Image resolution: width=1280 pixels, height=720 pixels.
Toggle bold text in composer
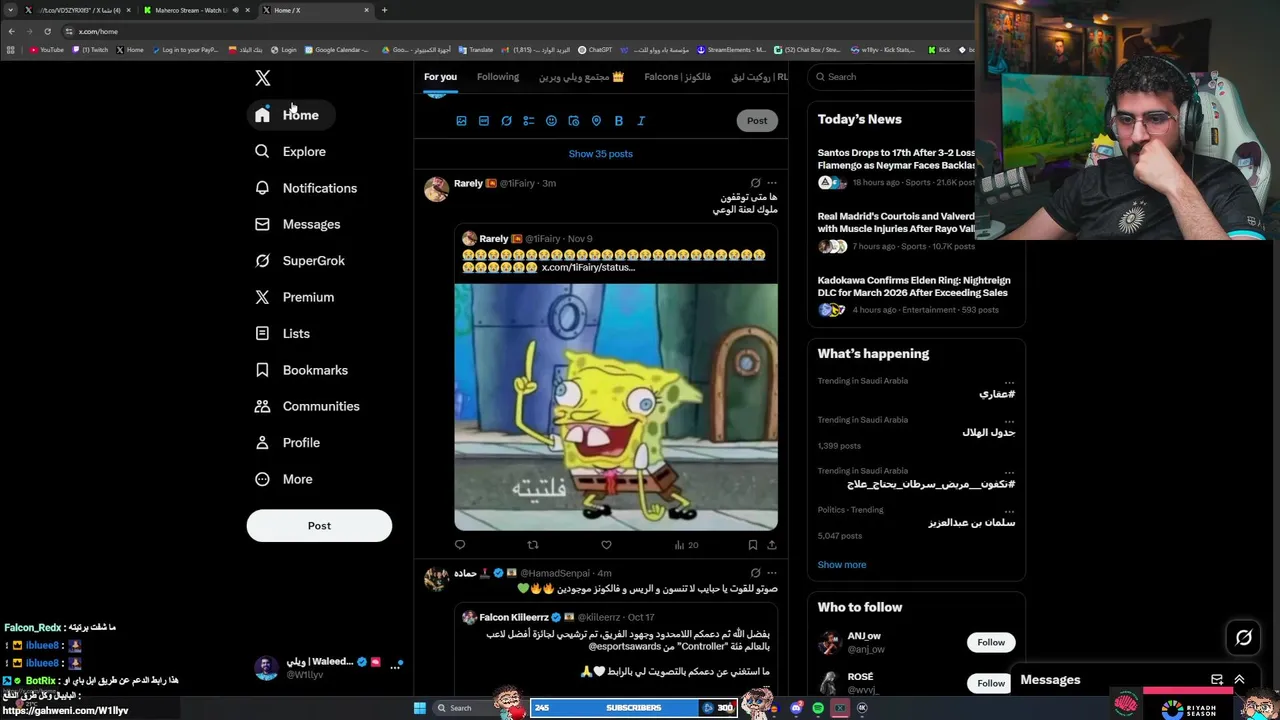click(x=619, y=121)
